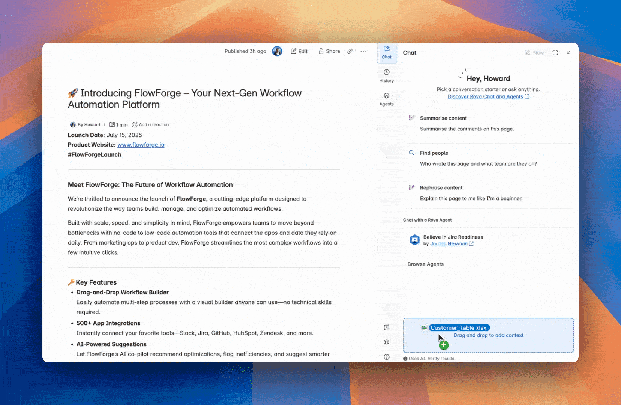Open the Agents tab in the side rail
The height and width of the screenshot is (405, 621).
pos(387,99)
